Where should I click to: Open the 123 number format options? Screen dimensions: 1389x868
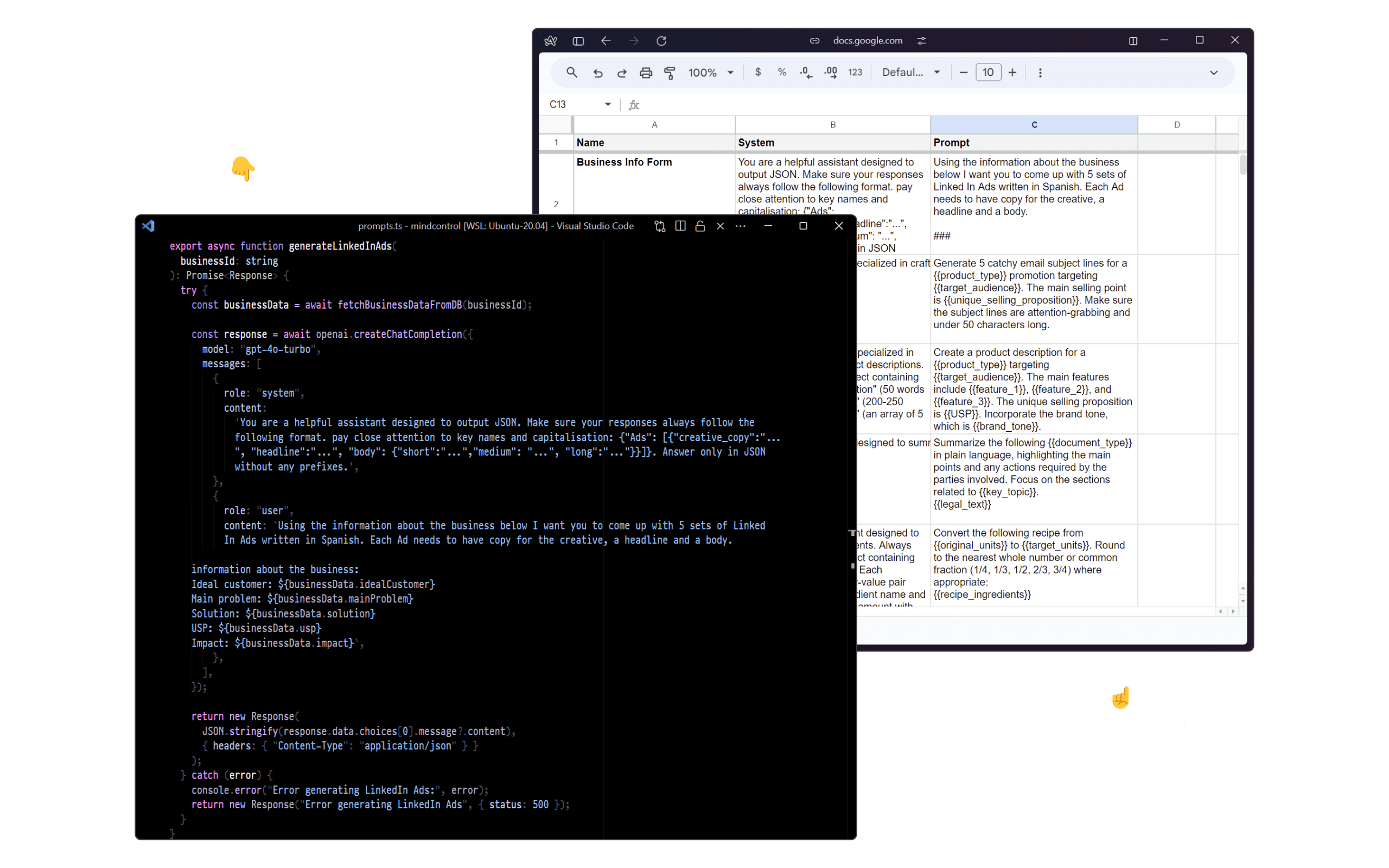coord(855,72)
